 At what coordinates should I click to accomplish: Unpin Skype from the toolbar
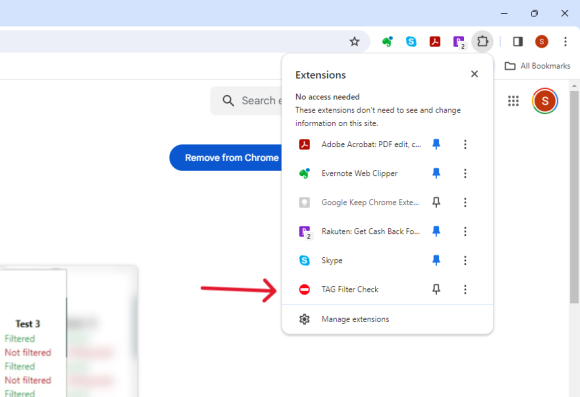point(436,260)
